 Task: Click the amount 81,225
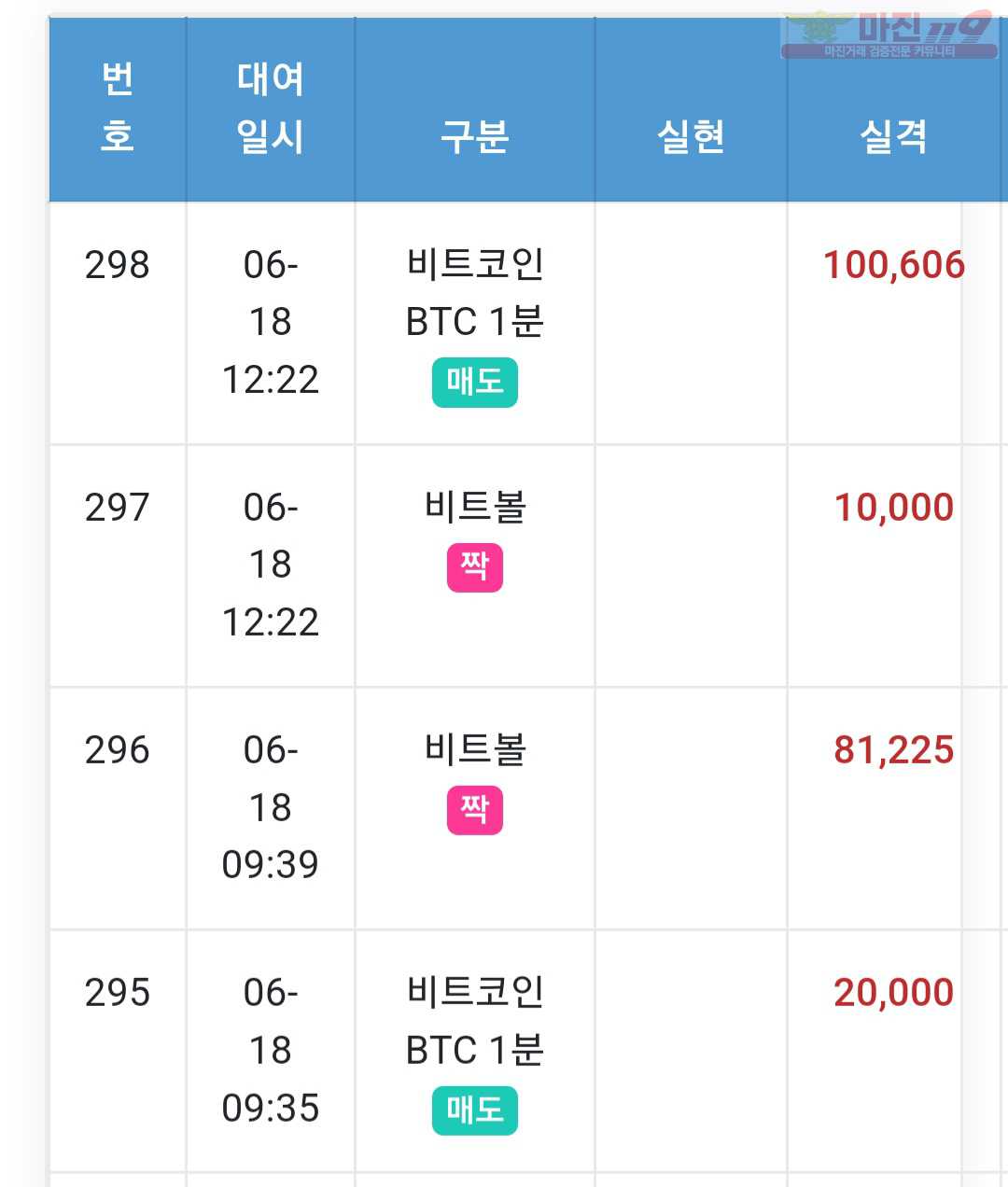tap(893, 750)
